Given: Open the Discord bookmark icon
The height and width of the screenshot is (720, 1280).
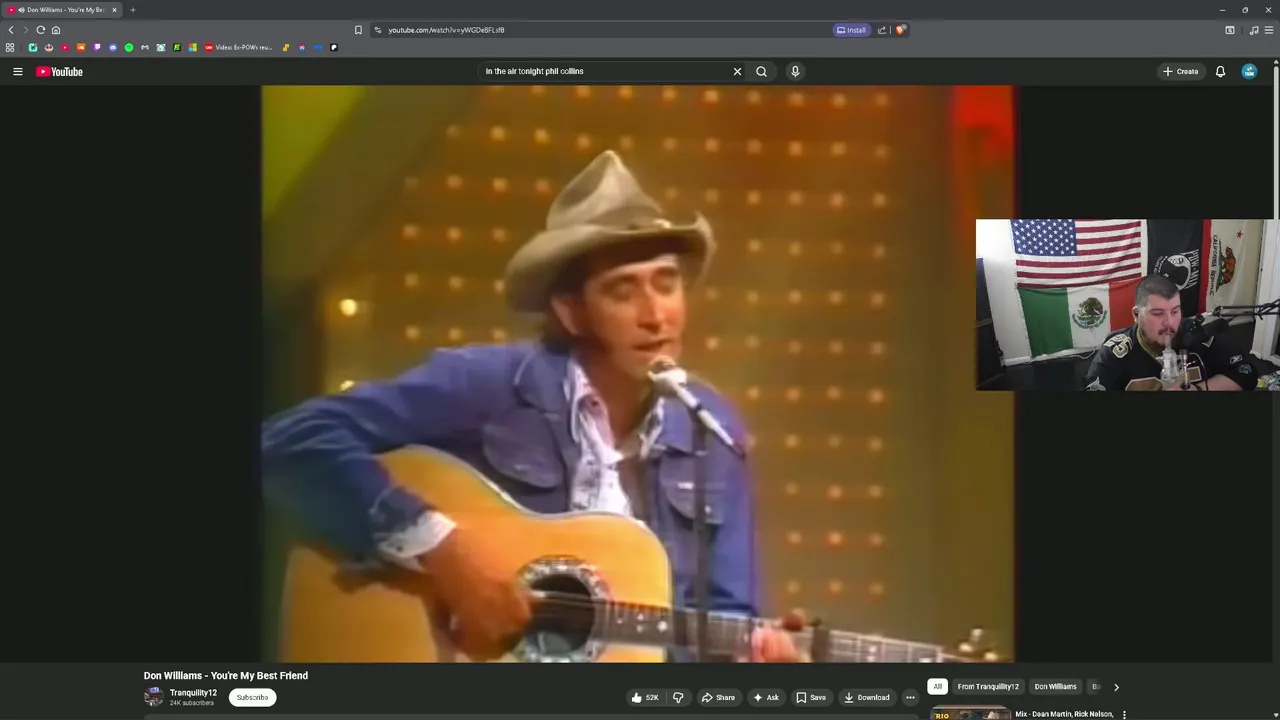Looking at the screenshot, I should (x=113, y=47).
